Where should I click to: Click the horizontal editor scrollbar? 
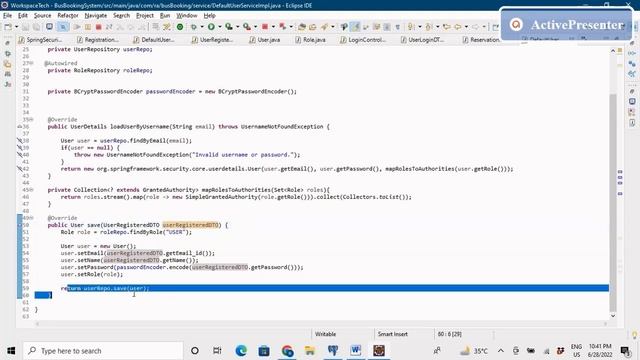coord(321,324)
